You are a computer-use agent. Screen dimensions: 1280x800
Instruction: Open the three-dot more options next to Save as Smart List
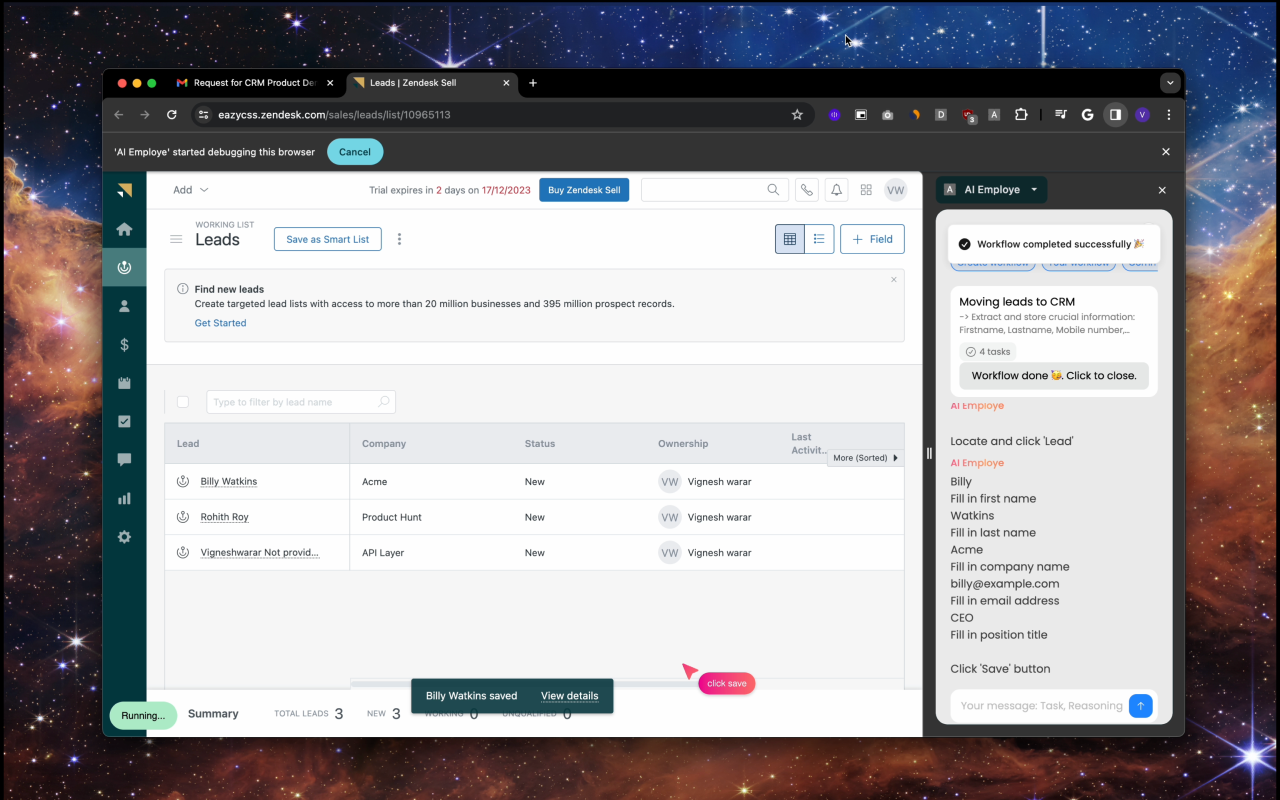(399, 239)
